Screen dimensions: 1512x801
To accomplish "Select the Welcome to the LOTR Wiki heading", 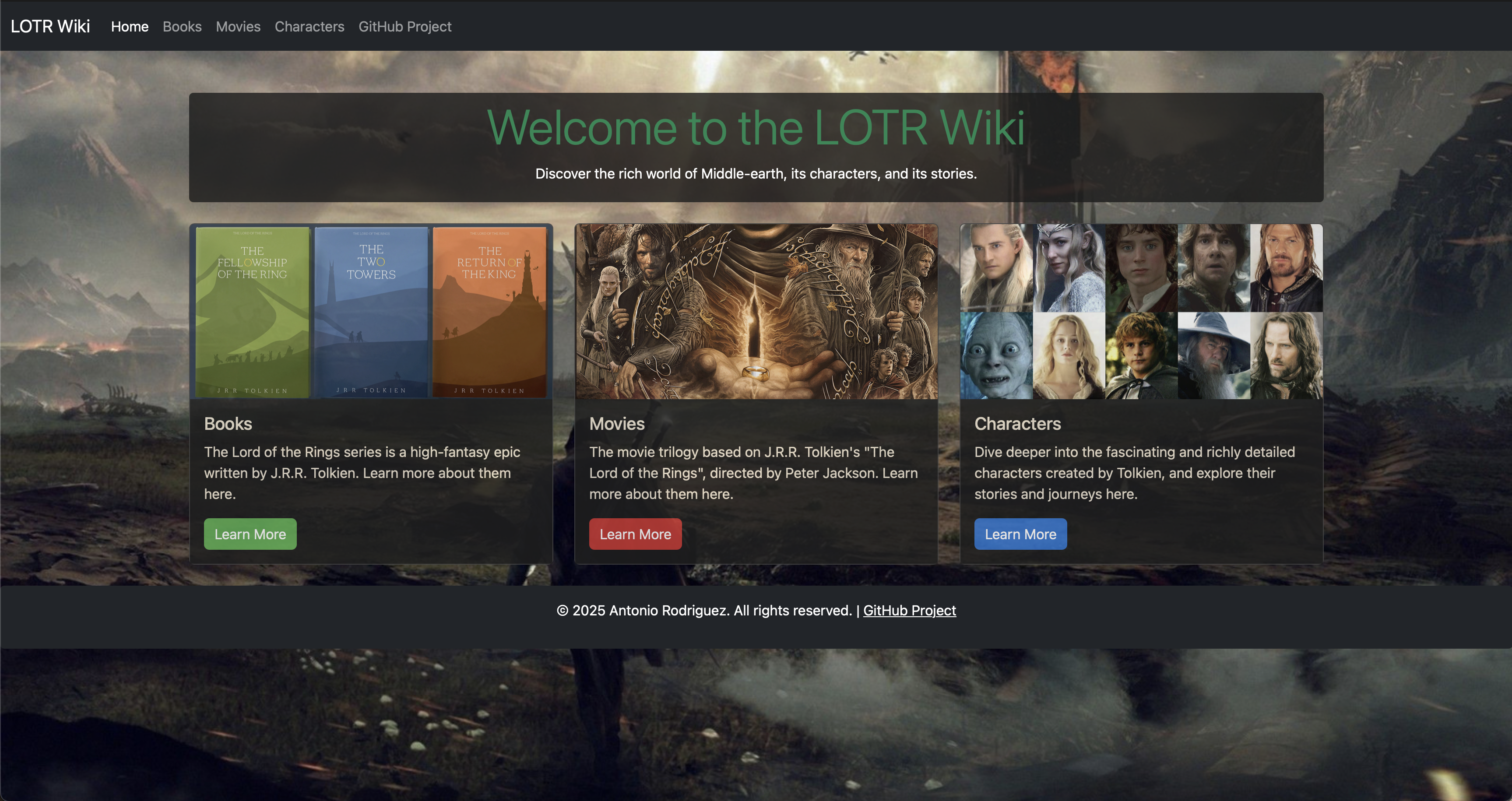I will point(756,127).
